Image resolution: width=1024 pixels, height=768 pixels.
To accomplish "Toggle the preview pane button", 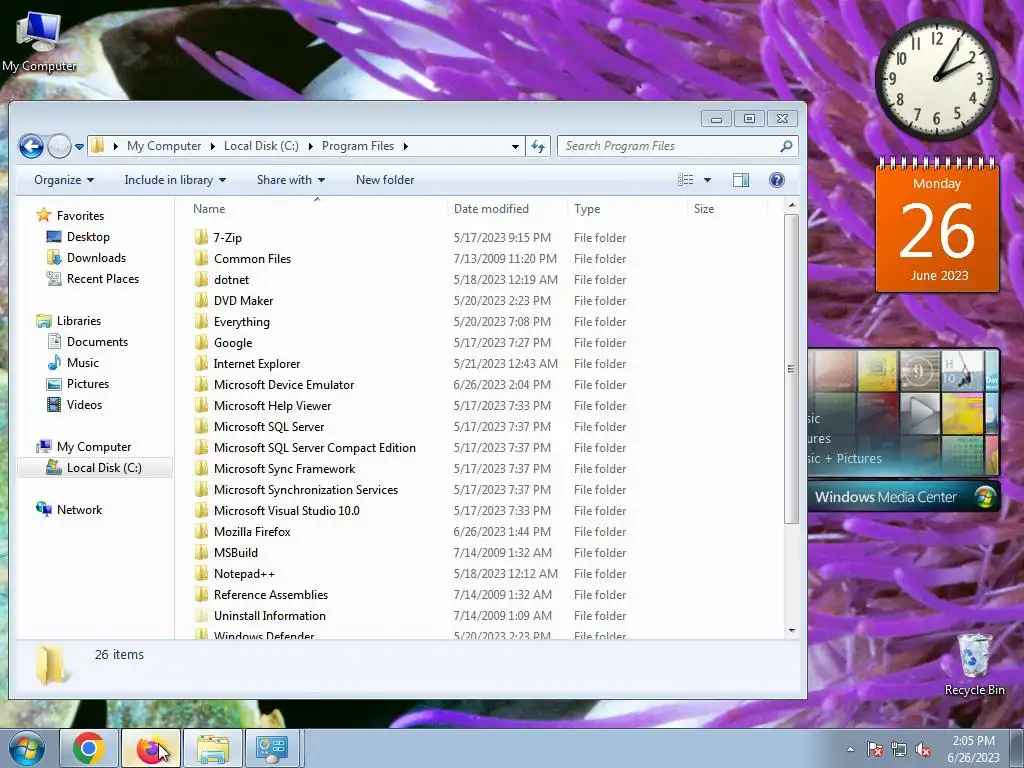I will pos(741,180).
